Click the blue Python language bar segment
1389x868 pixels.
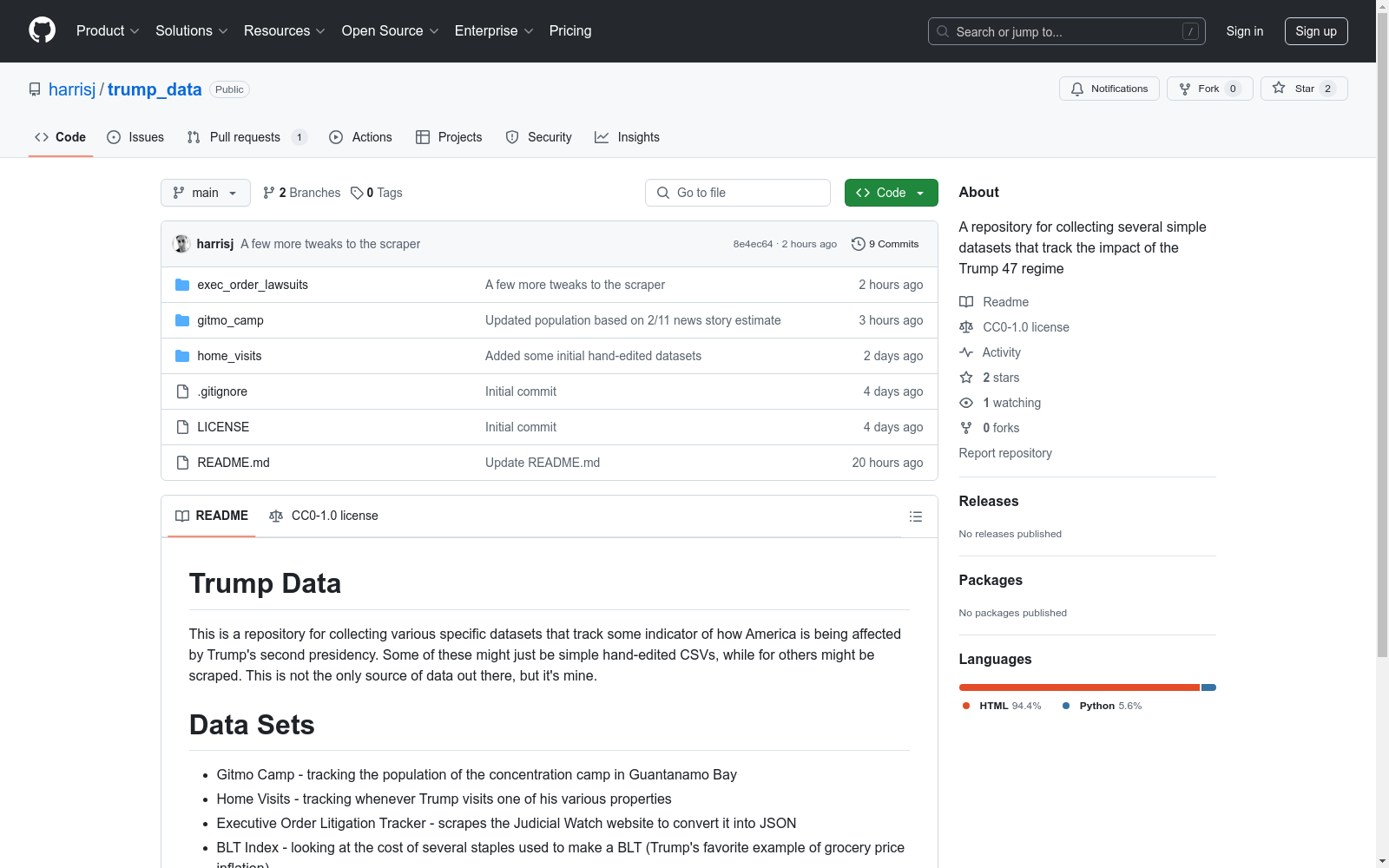pos(1209,687)
